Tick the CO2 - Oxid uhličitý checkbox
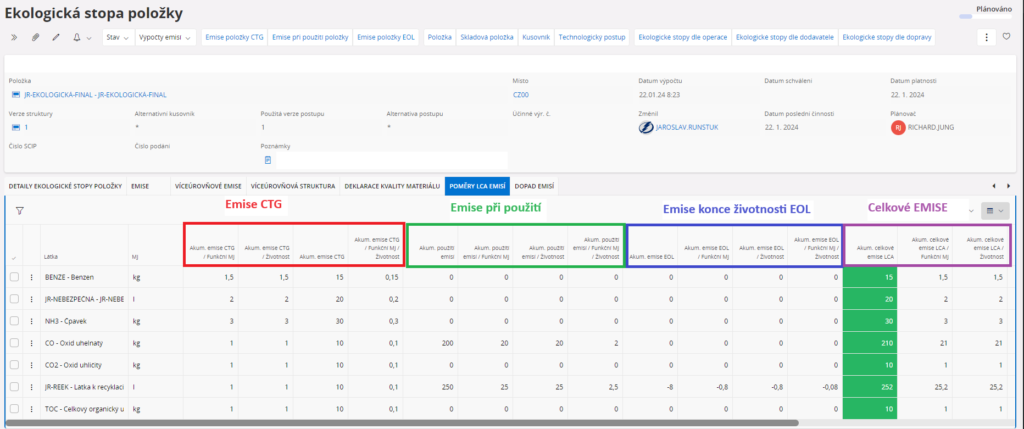This screenshot has width=1024, height=429. 14,364
